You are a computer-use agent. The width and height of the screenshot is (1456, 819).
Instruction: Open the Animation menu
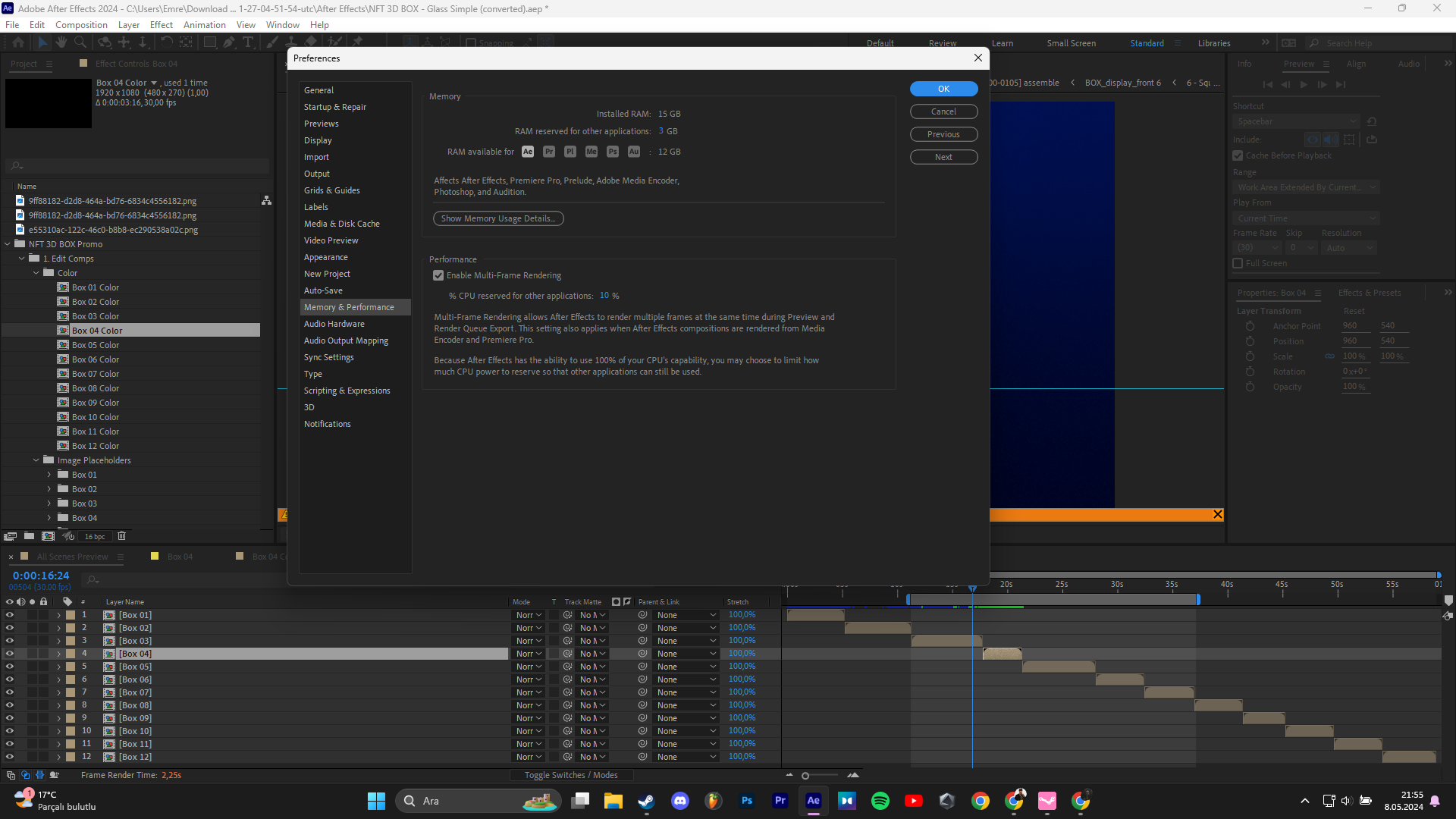click(204, 25)
